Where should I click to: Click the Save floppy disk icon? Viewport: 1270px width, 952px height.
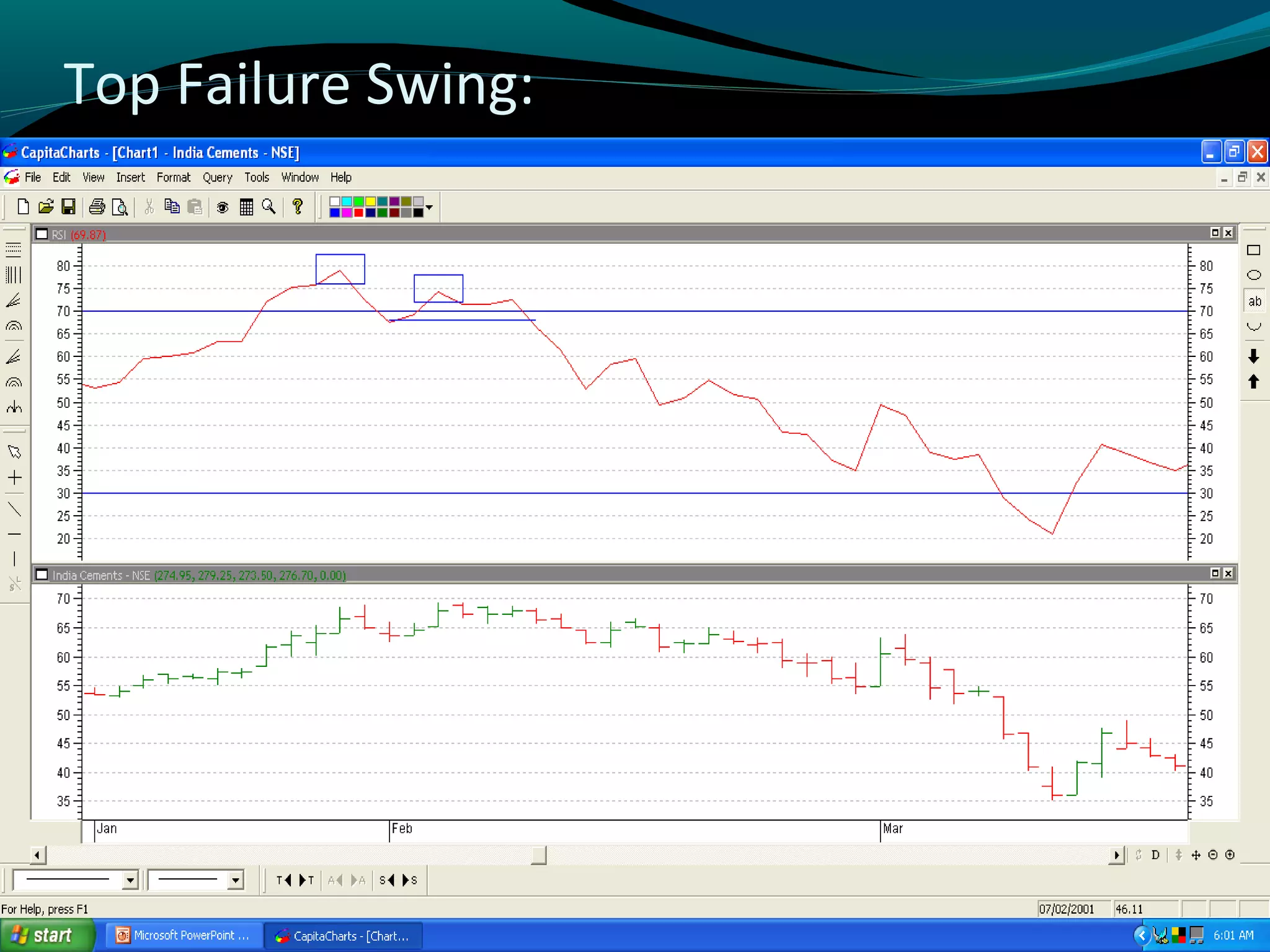pos(68,206)
